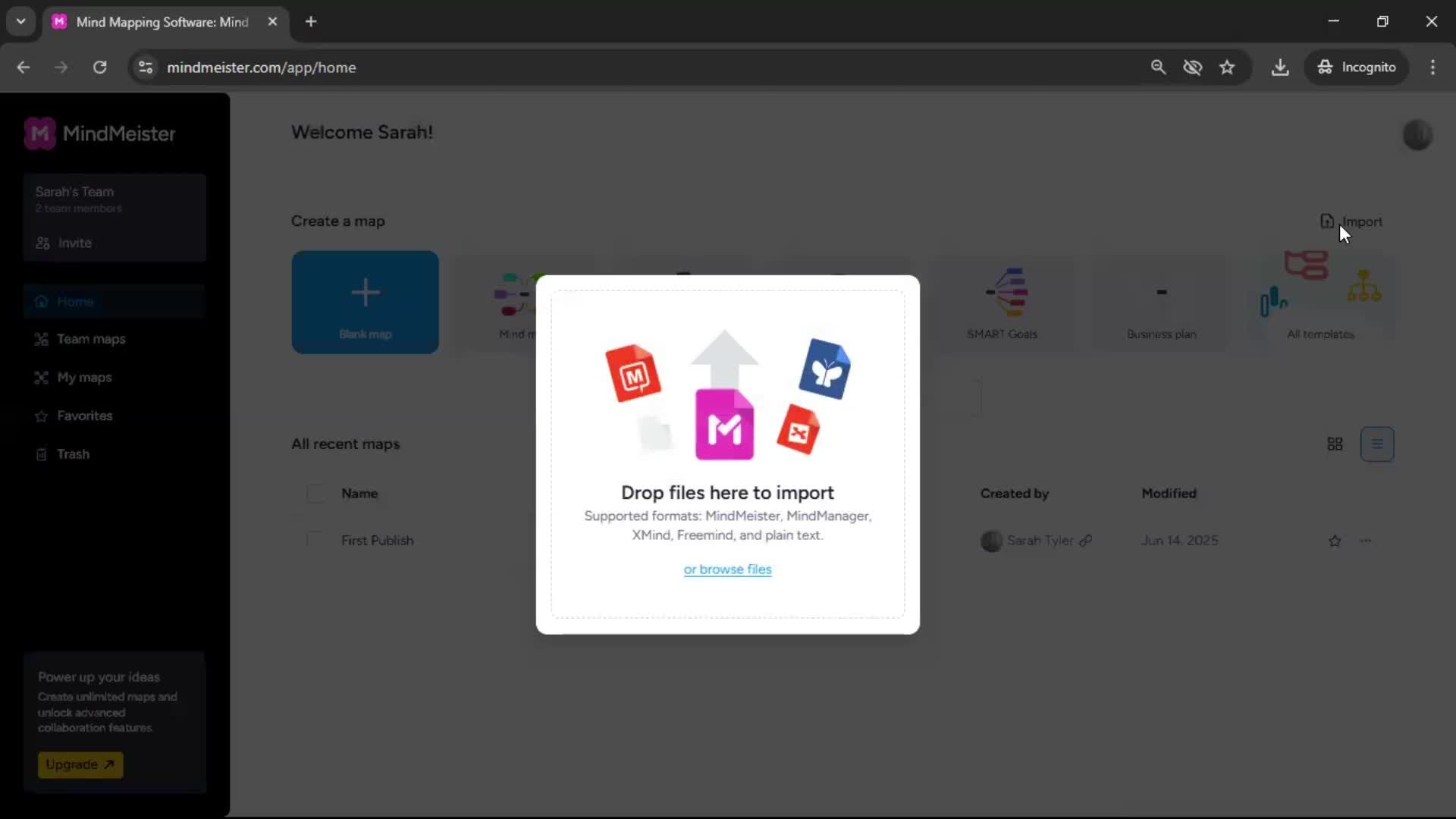Open the zoom magnifier icon in address bar

coord(1158,67)
